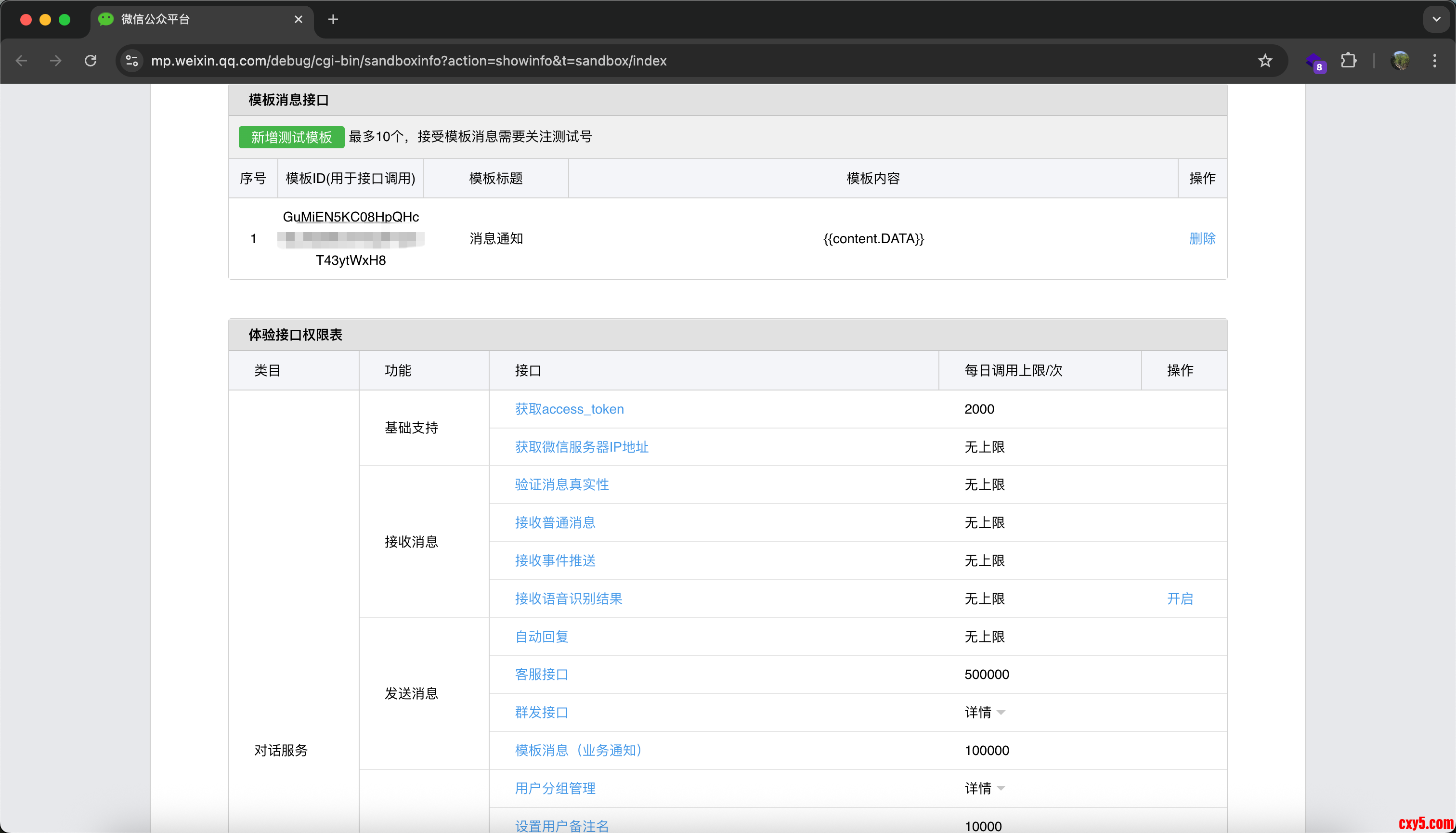Click the back navigation arrow
This screenshot has height=833, width=1456.
point(22,61)
